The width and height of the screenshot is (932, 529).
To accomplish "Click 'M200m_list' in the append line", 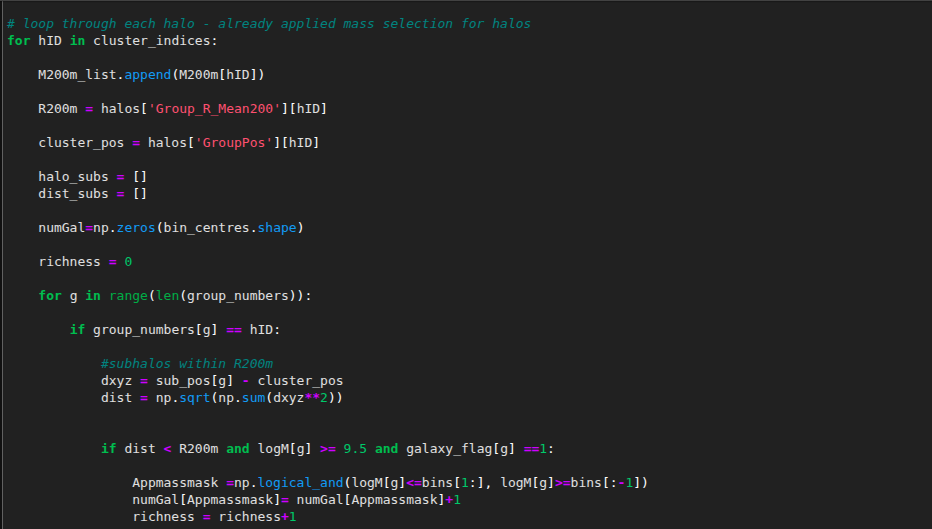I will (x=77, y=75).
